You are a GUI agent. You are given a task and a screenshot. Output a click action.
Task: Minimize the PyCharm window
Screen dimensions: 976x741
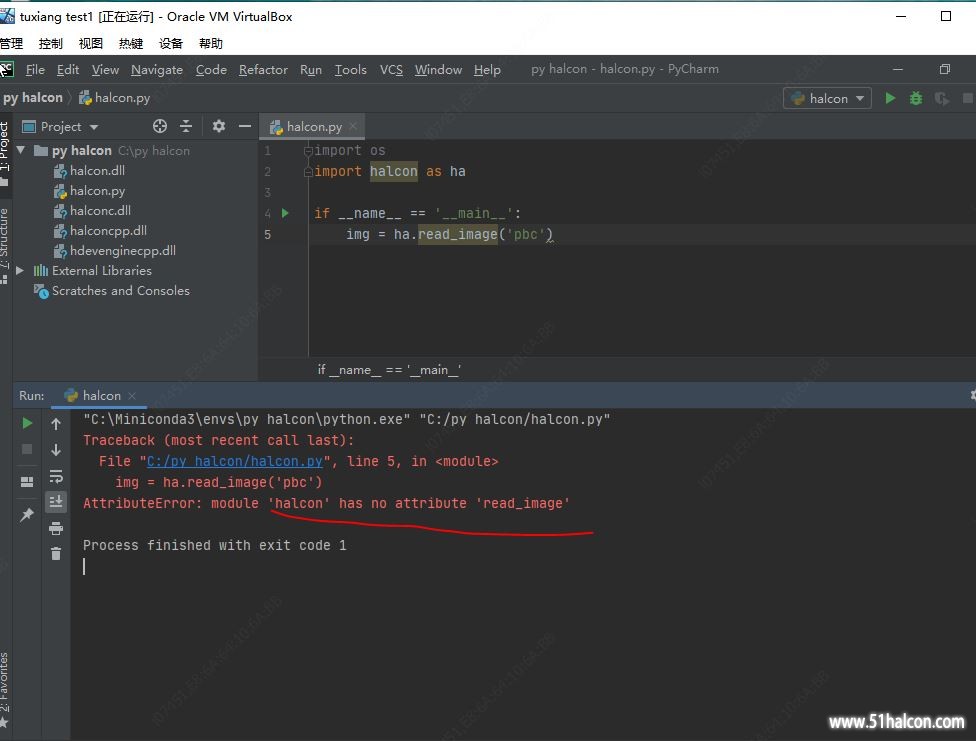tap(898, 69)
